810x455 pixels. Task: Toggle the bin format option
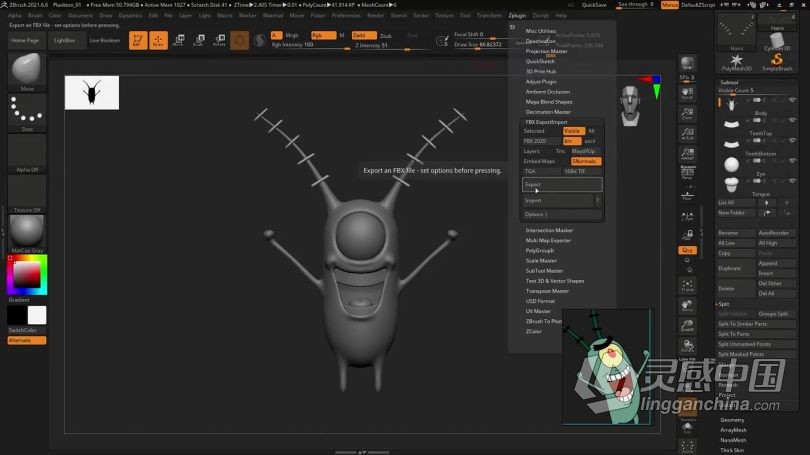[572, 141]
